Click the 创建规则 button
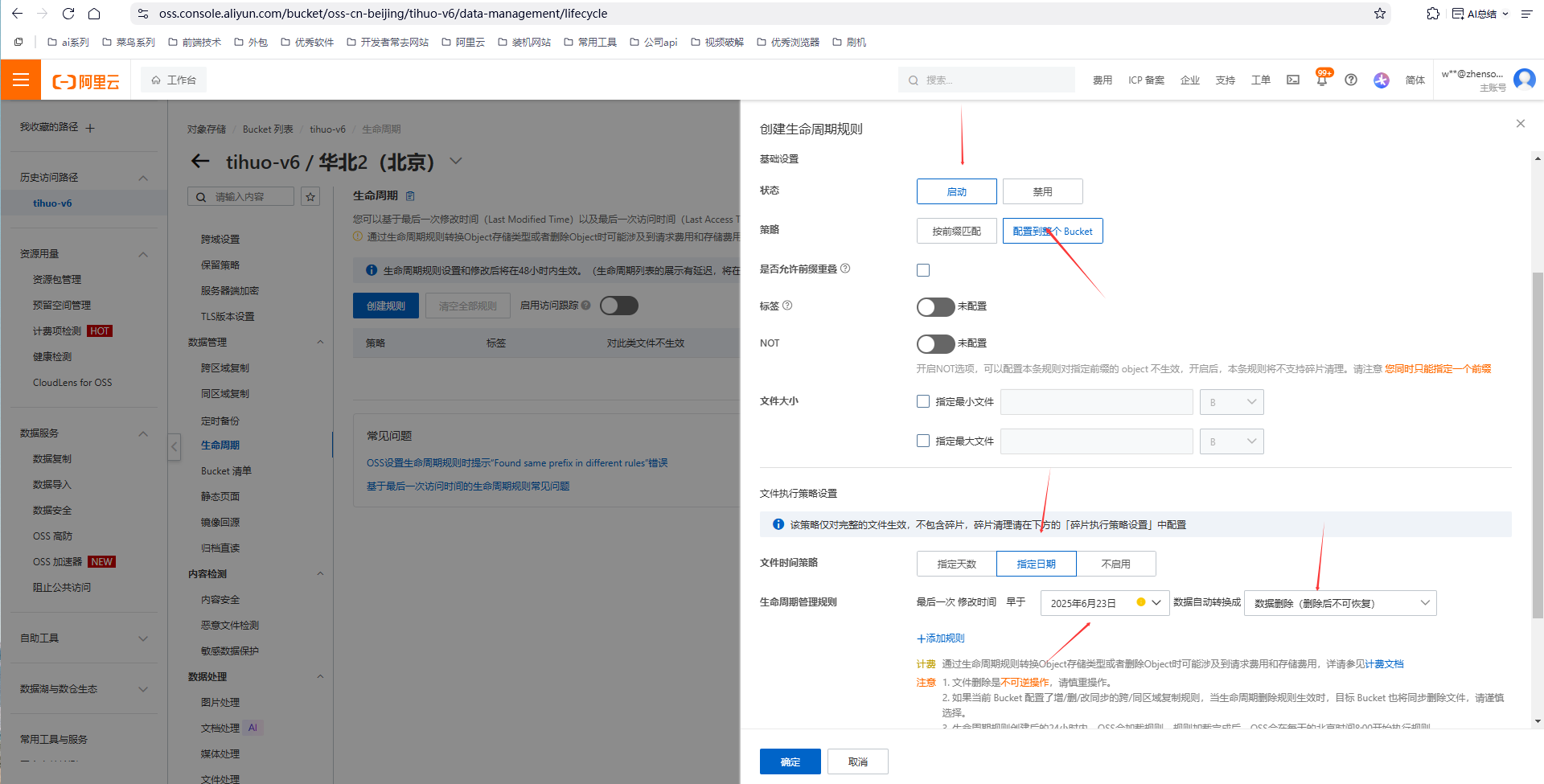This screenshot has width=1544, height=784. [x=386, y=306]
